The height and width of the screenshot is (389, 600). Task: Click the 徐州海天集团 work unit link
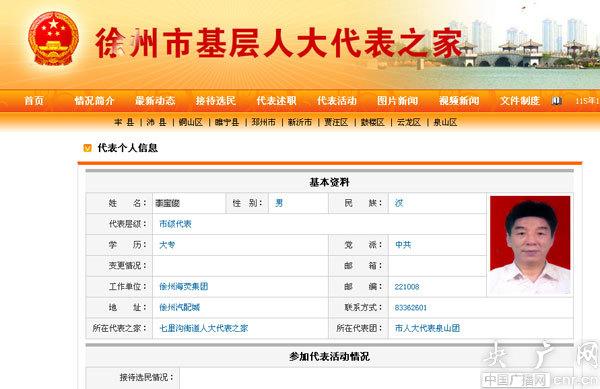(184, 286)
